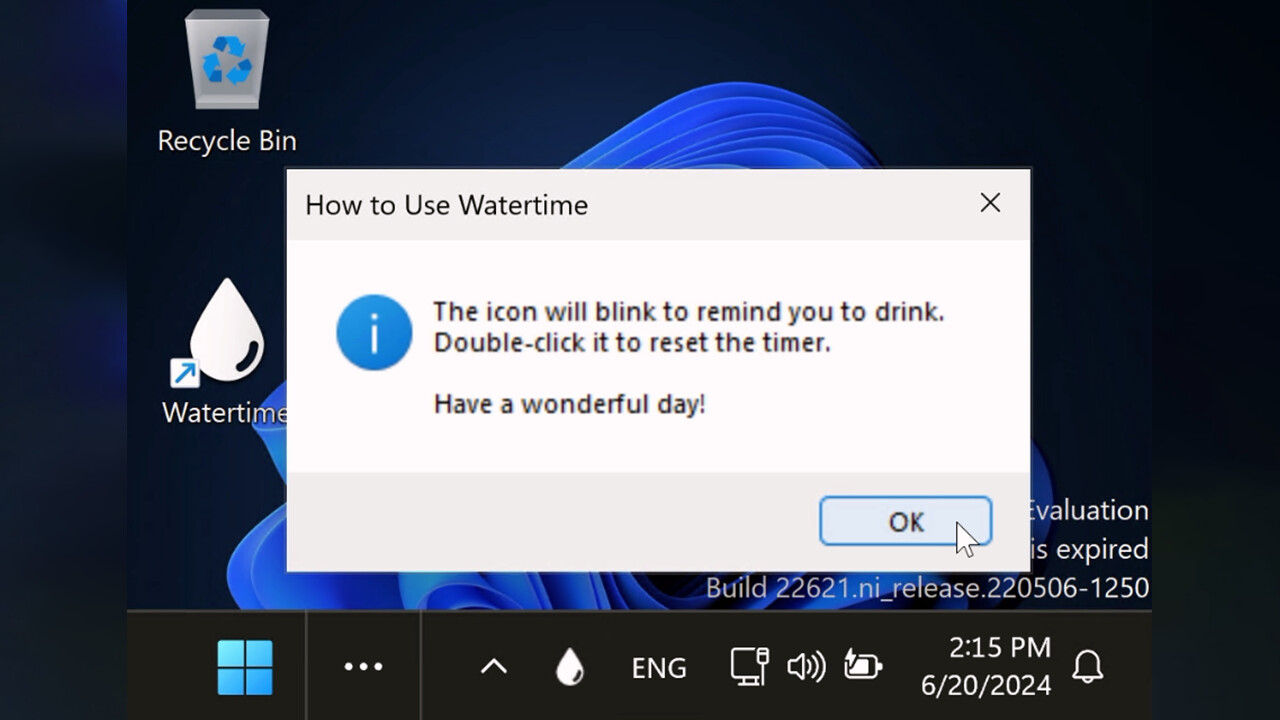Click the taskbar overflow ellipsis
This screenshot has width=1280, height=720.
coord(363,666)
